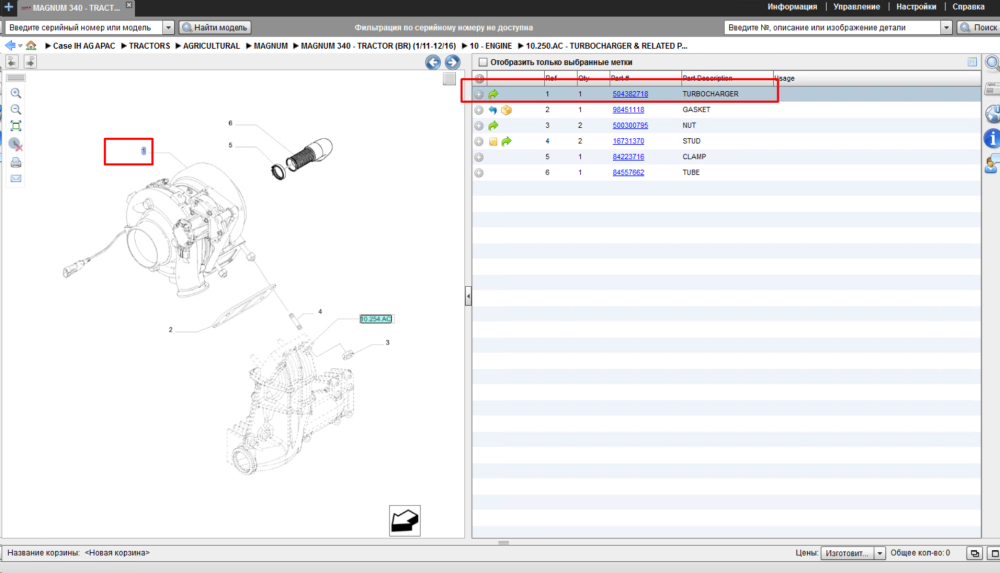The height and width of the screenshot is (573, 1000).
Task: Focus the serial number or model input field
Action: pos(84,27)
